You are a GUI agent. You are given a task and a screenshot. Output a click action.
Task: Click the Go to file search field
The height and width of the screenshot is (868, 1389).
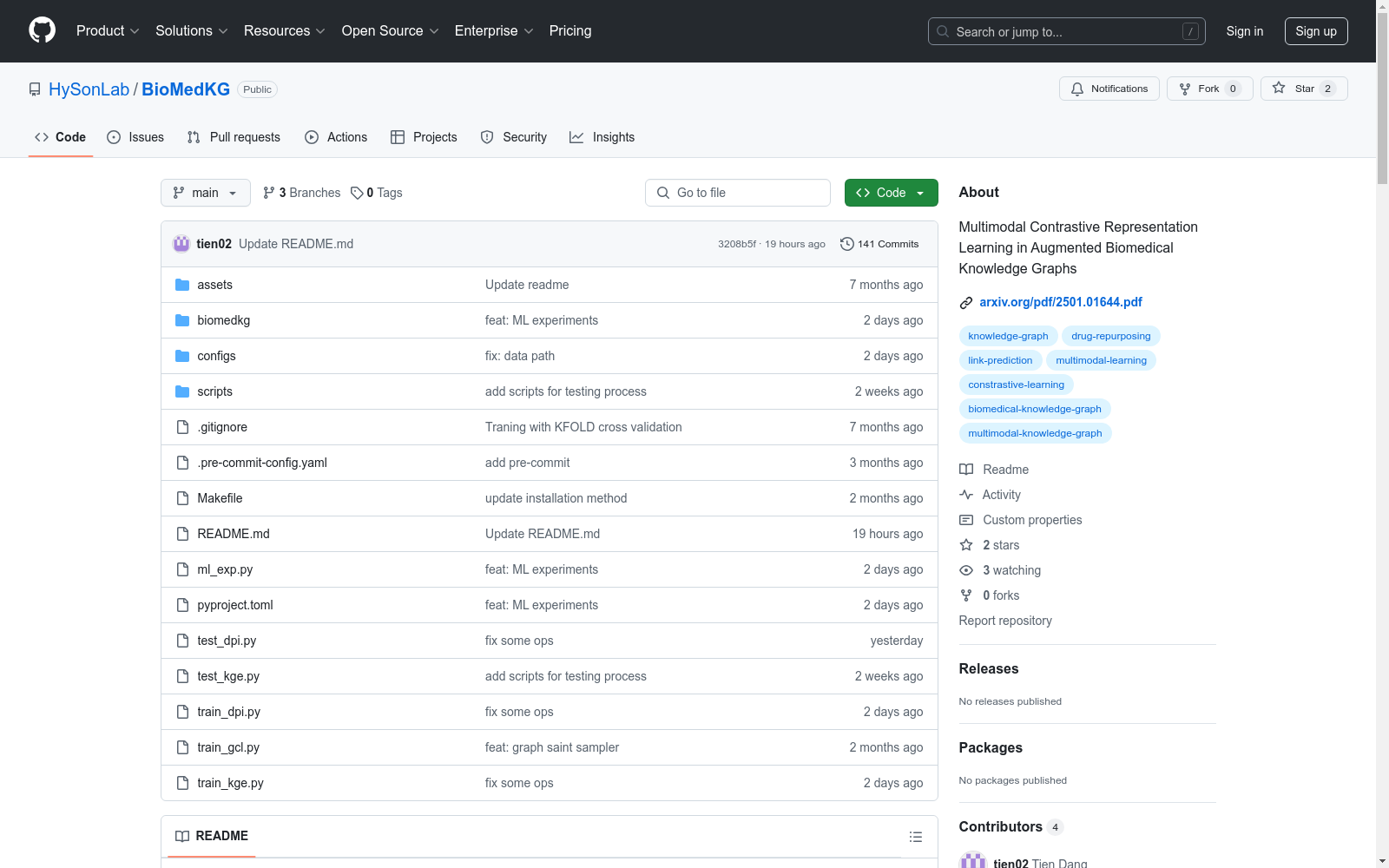tap(738, 193)
